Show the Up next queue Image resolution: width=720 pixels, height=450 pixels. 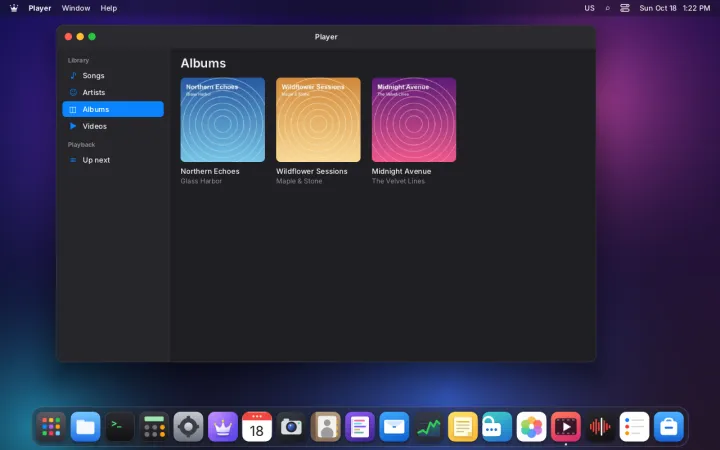[x=113, y=160]
